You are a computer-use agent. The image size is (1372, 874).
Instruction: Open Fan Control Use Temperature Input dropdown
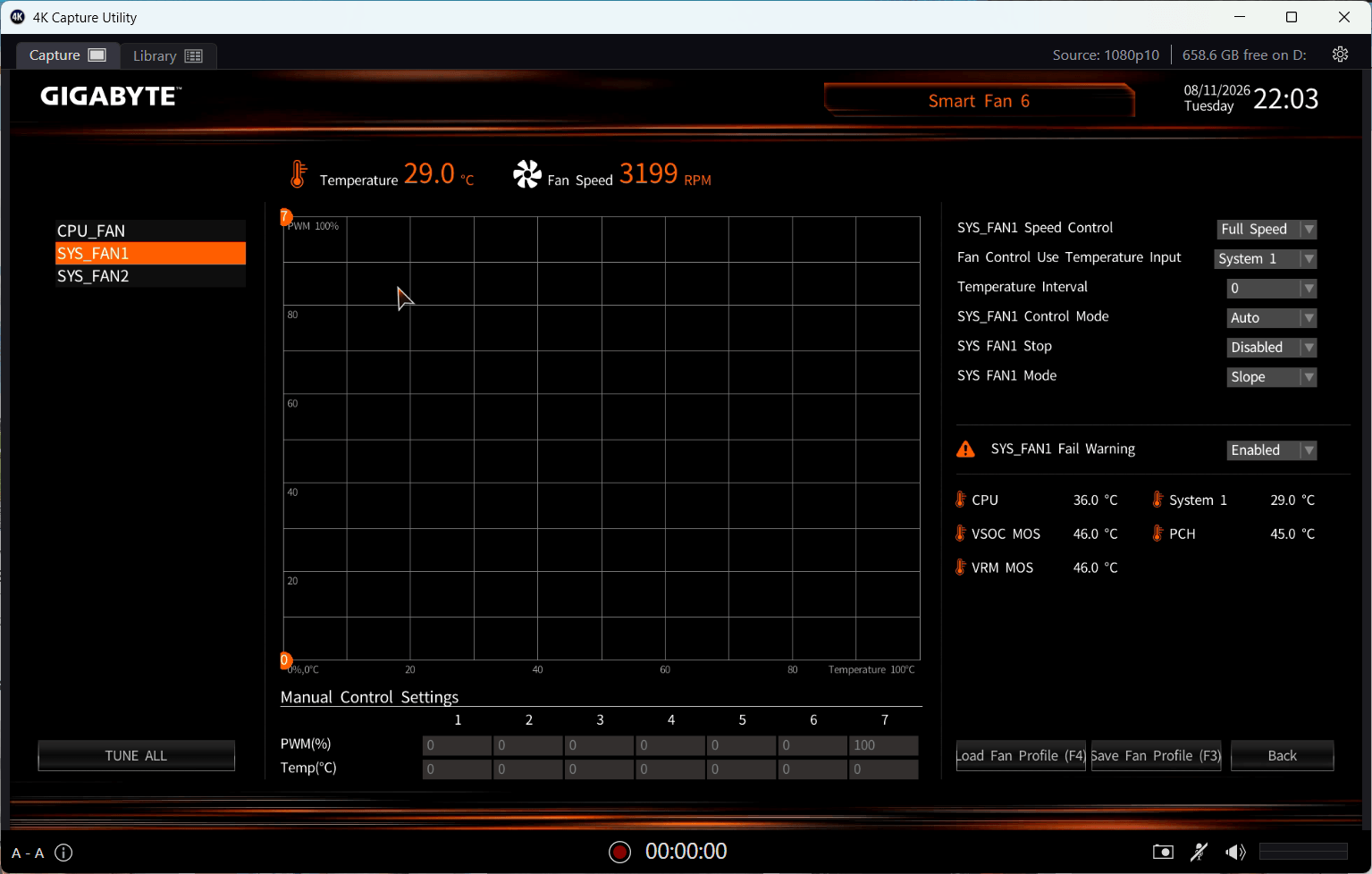tap(1265, 259)
